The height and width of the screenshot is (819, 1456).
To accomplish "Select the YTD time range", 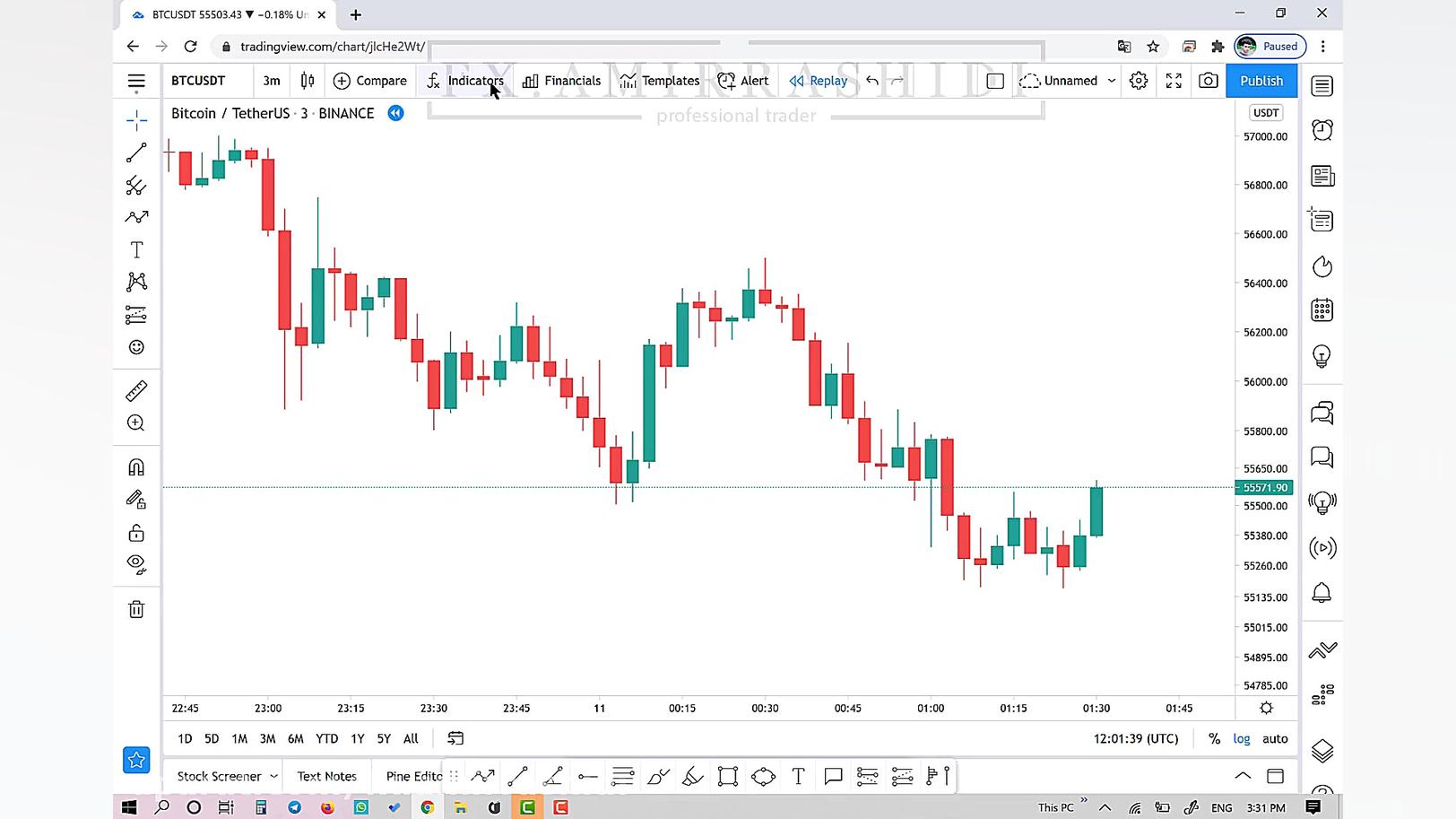I will click(327, 739).
